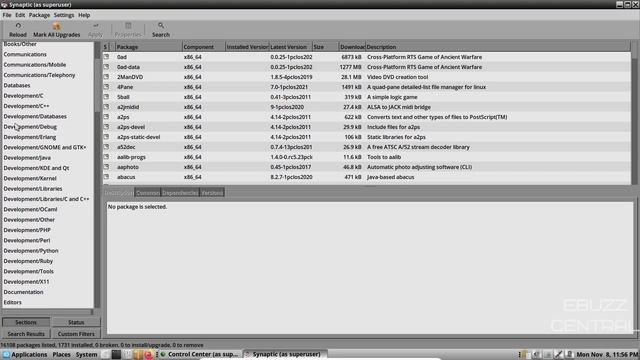The height and width of the screenshot is (360, 640).
Task: Select the aaphoto package name
Action: click(128, 167)
